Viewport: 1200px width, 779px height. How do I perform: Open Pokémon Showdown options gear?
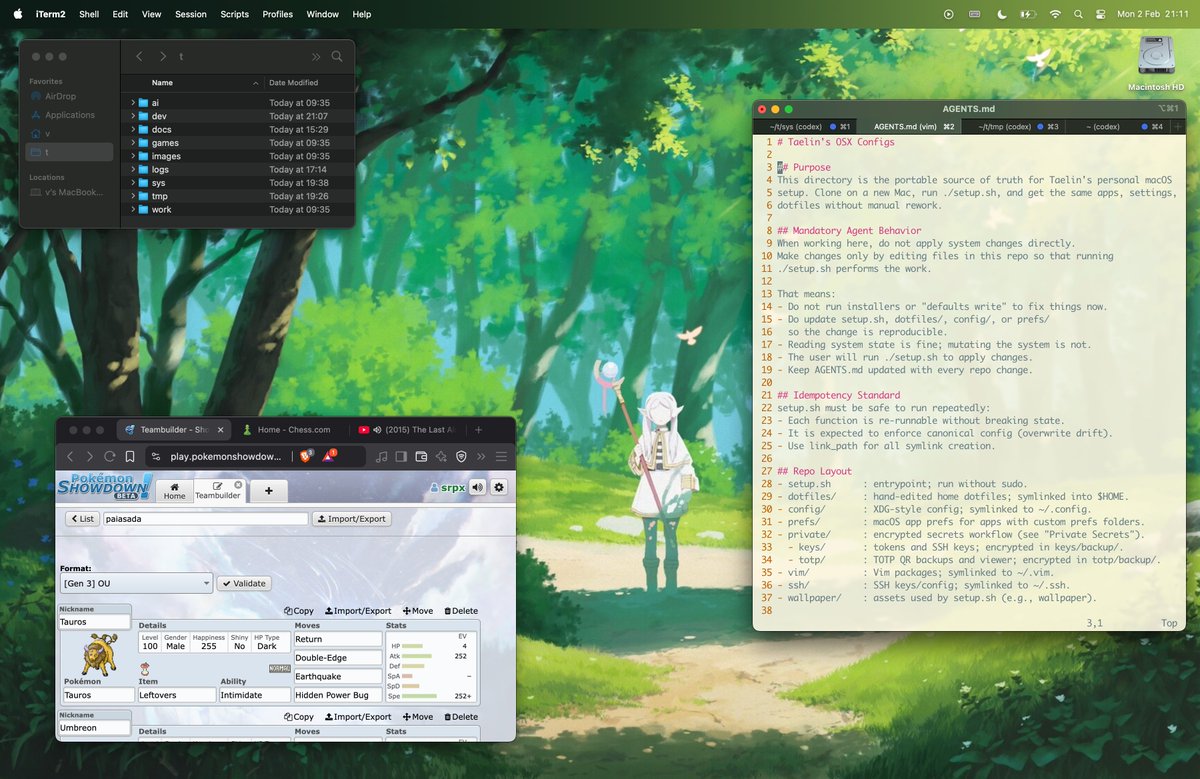click(499, 487)
